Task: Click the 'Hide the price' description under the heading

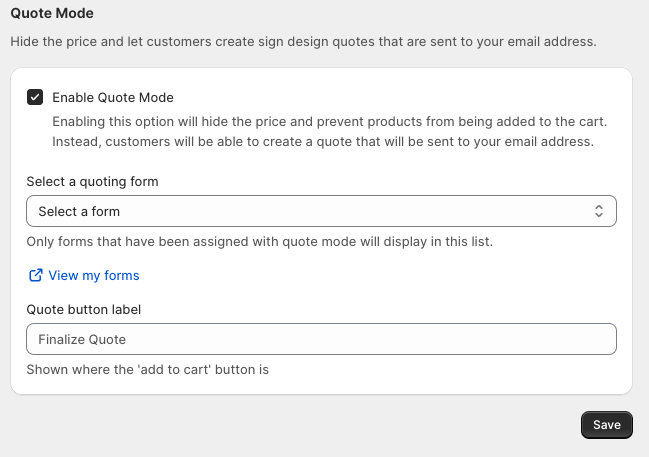Action: (302, 42)
